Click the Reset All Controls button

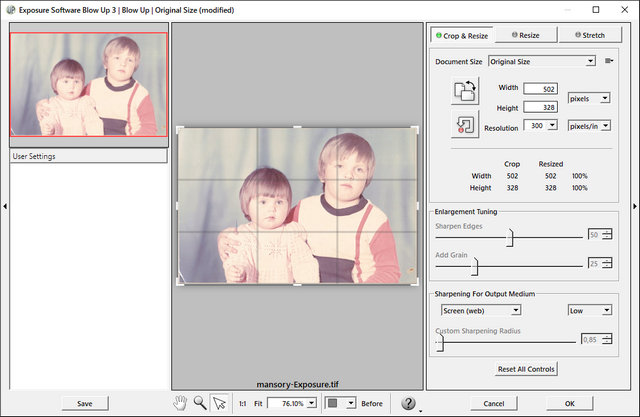[x=526, y=369]
